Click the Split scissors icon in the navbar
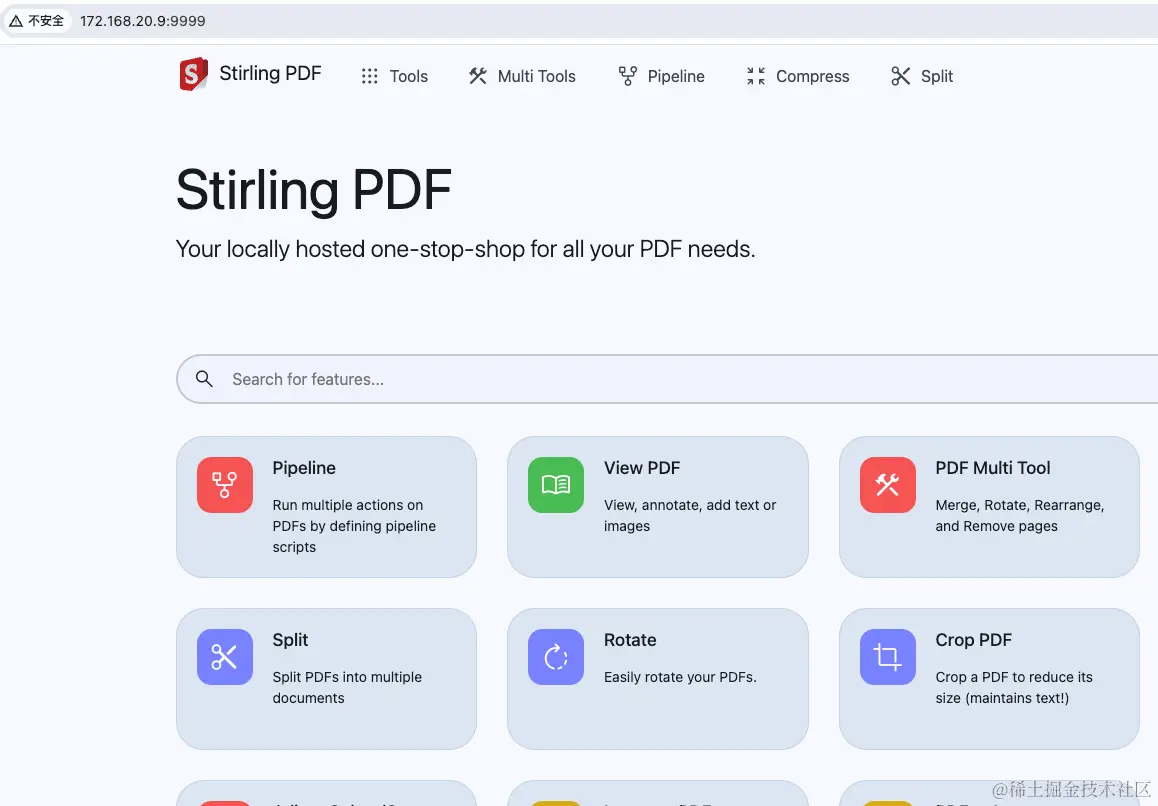The image size is (1158, 806). tap(900, 76)
